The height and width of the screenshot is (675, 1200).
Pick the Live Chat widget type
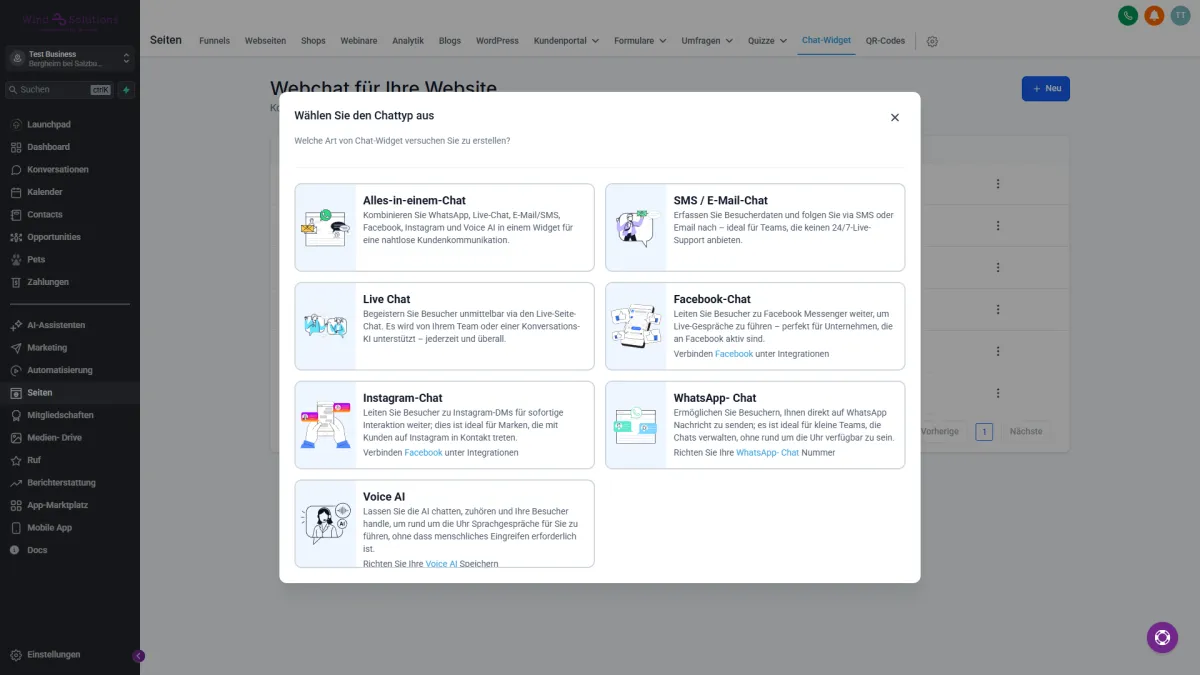tap(445, 326)
